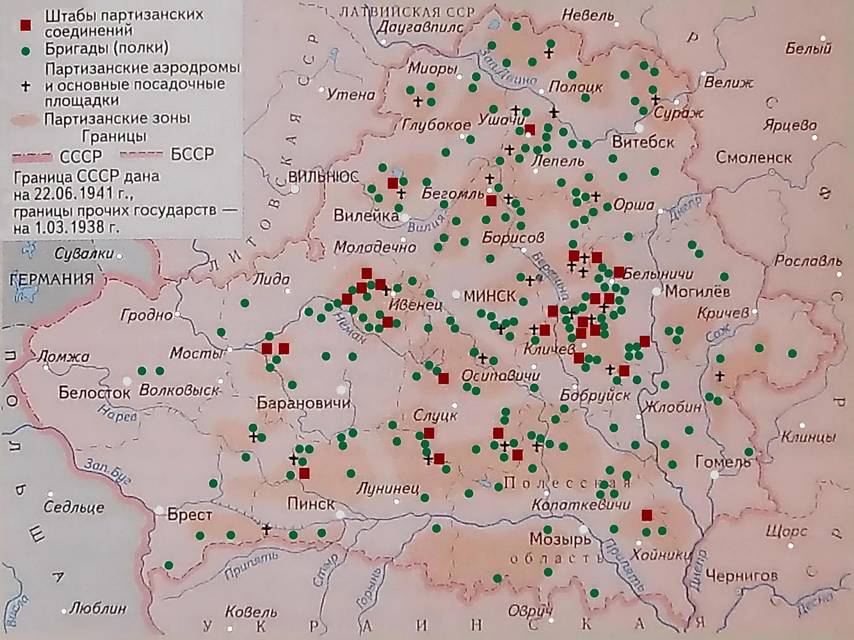Select the red headquarters marker near Ушачи

tap(530, 129)
